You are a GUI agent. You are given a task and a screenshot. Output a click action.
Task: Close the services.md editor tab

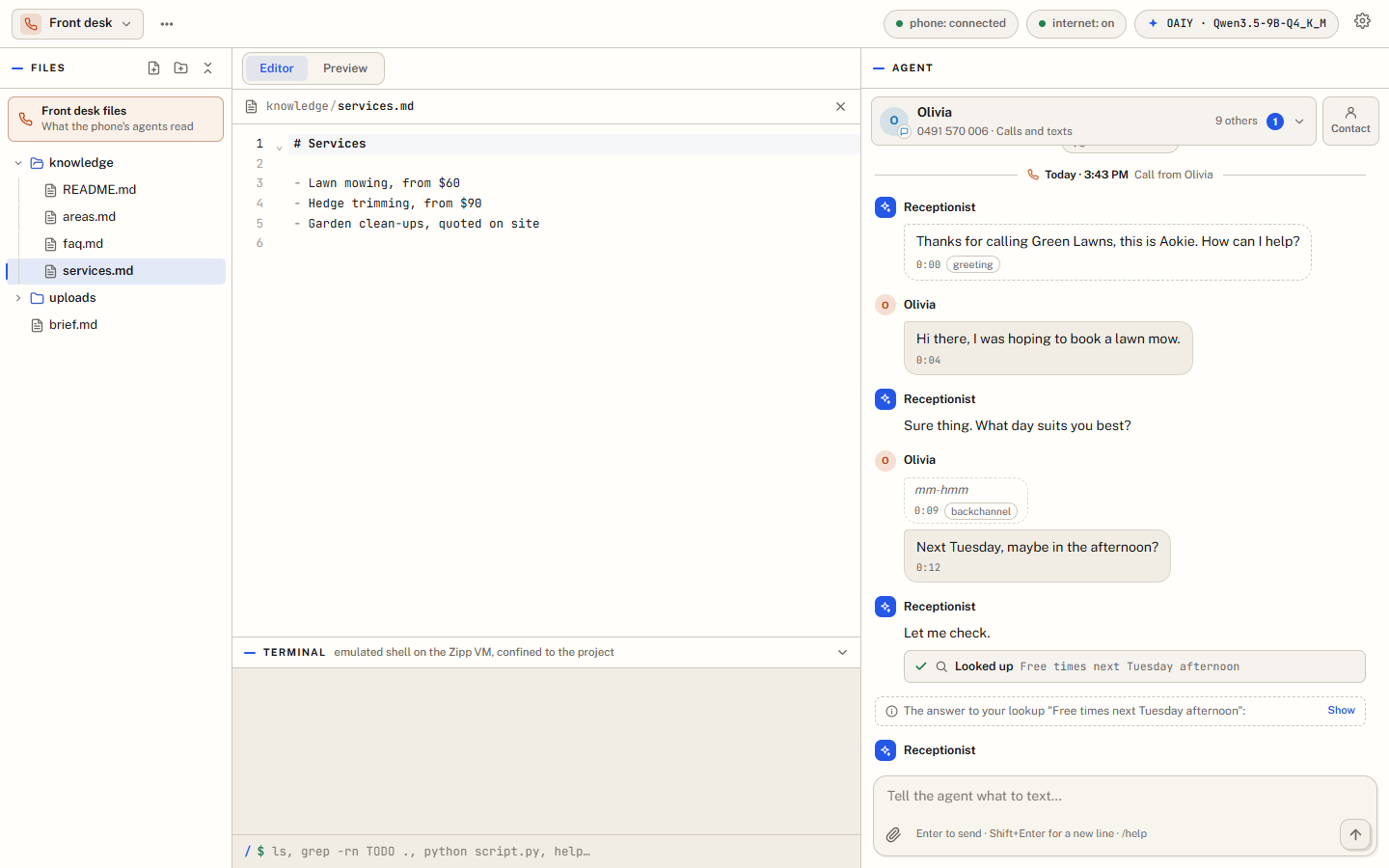[x=840, y=107]
